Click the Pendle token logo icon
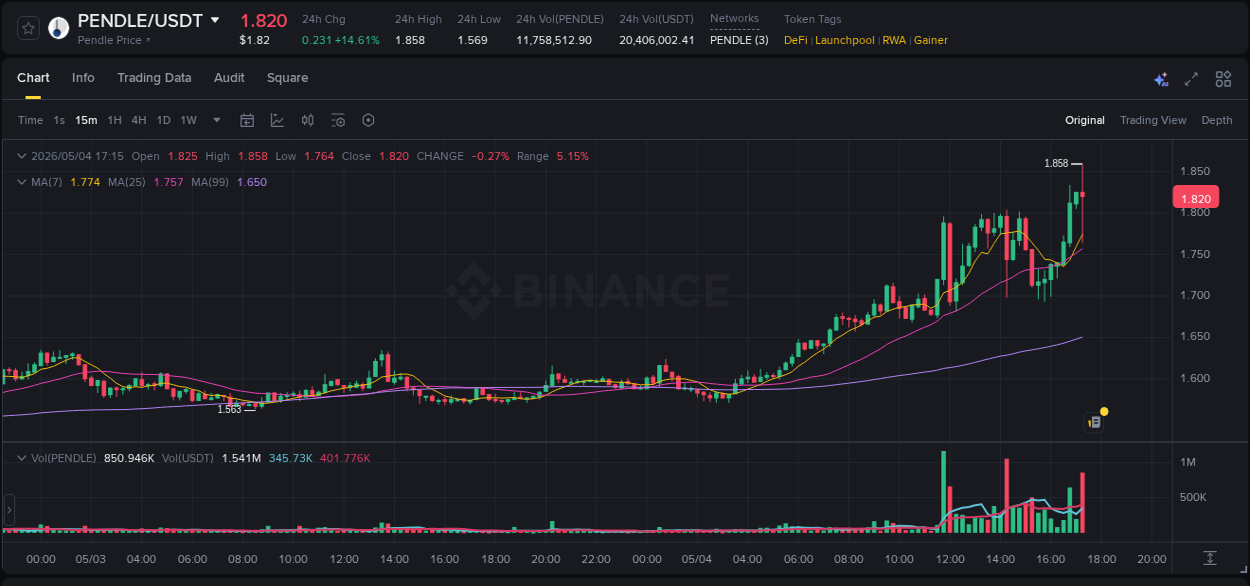The width and height of the screenshot is (1250, 586). [x=59, y=28]
